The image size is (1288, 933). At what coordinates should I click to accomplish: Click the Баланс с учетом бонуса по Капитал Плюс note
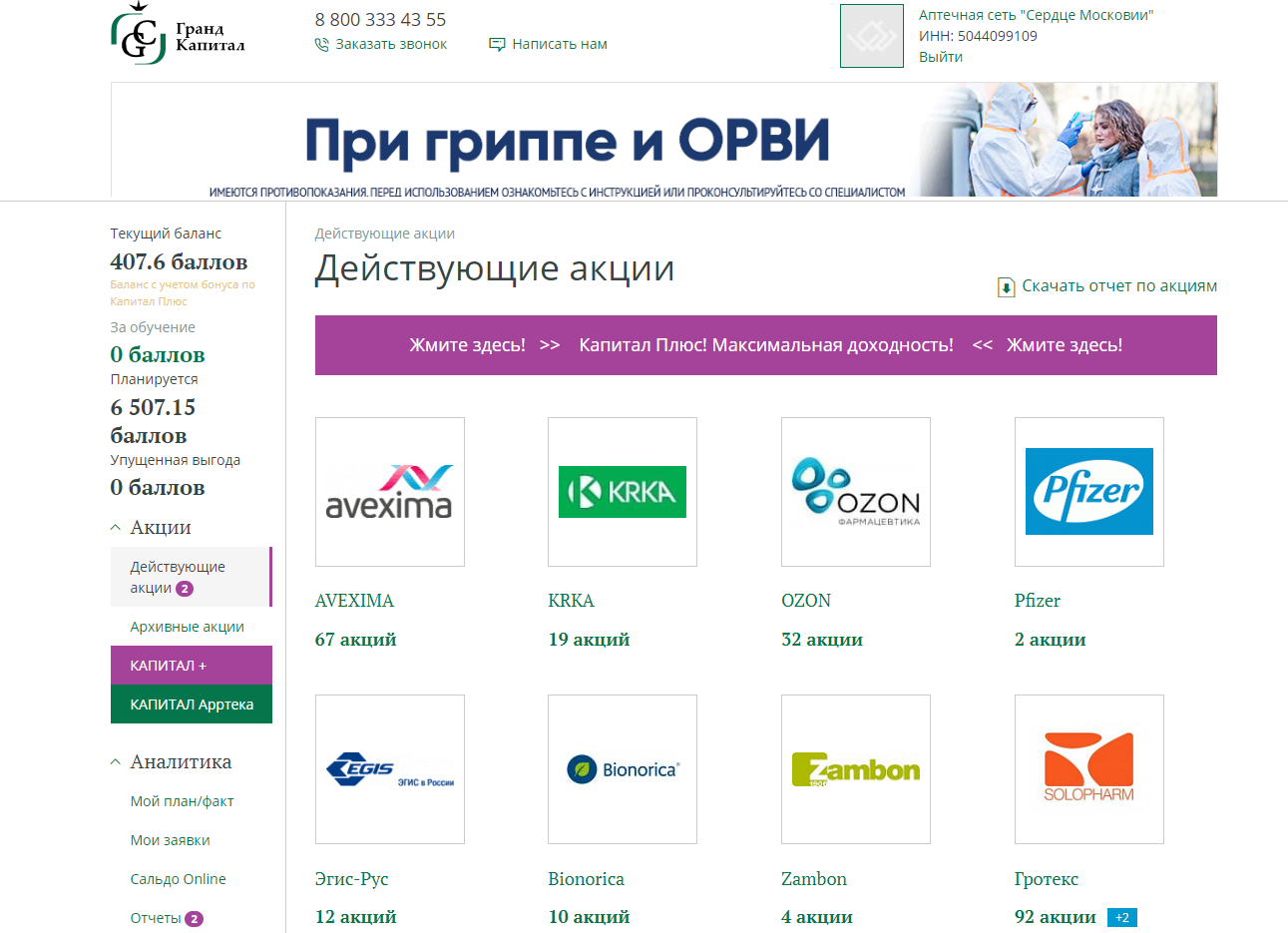pos(183,292)
